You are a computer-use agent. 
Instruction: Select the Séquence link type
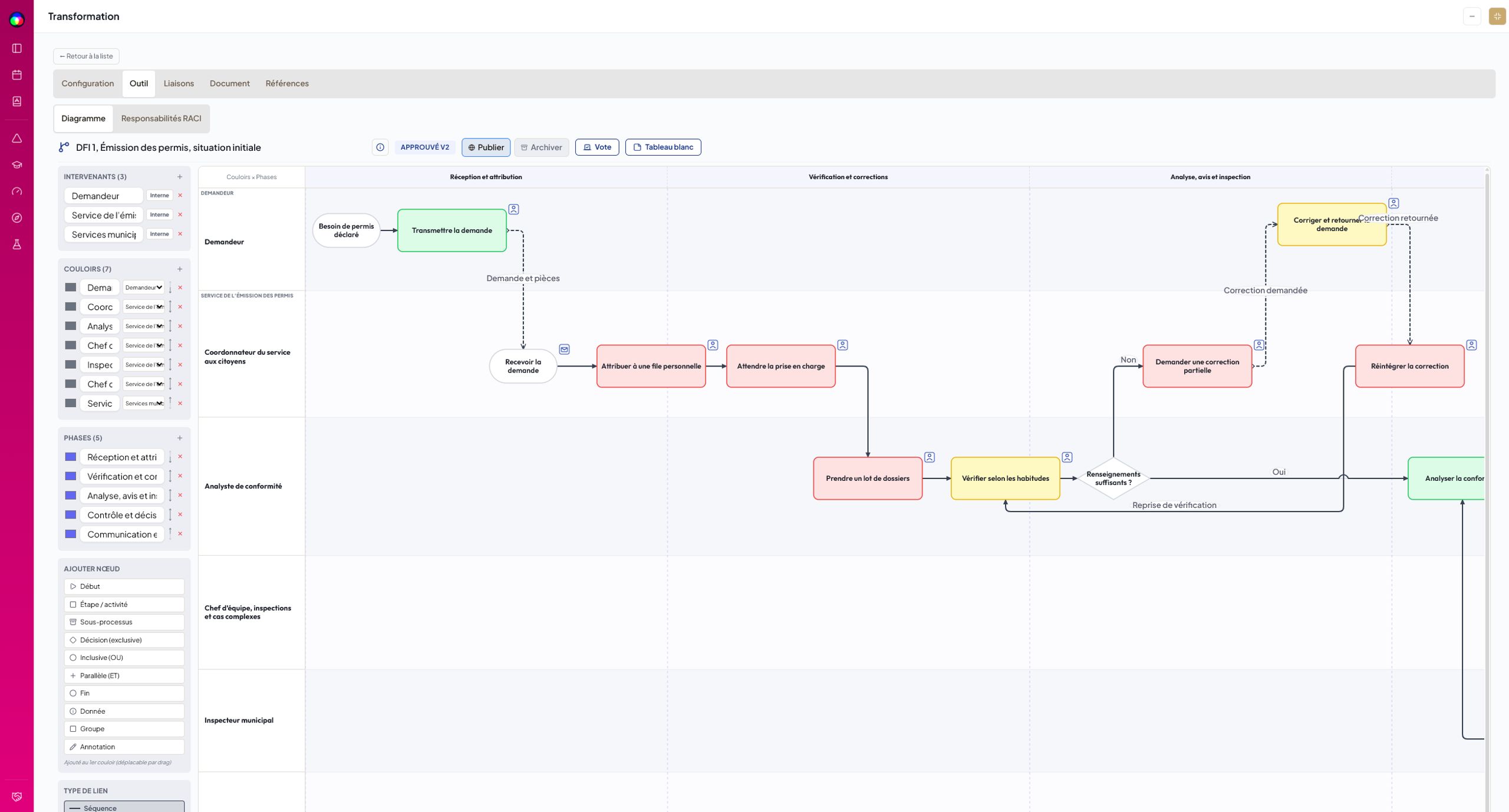point(124,807)
